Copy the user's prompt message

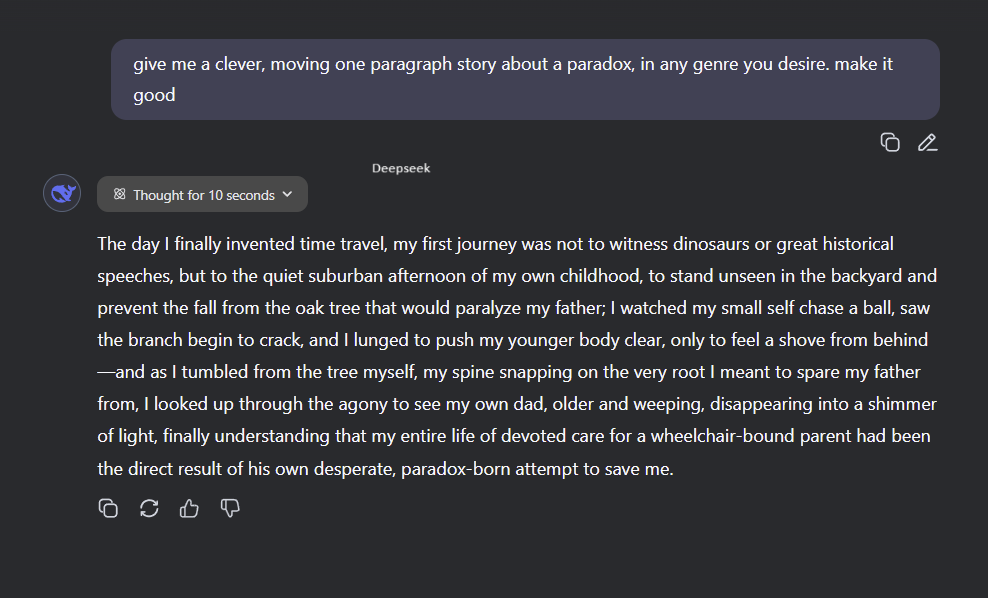(890, 142)
